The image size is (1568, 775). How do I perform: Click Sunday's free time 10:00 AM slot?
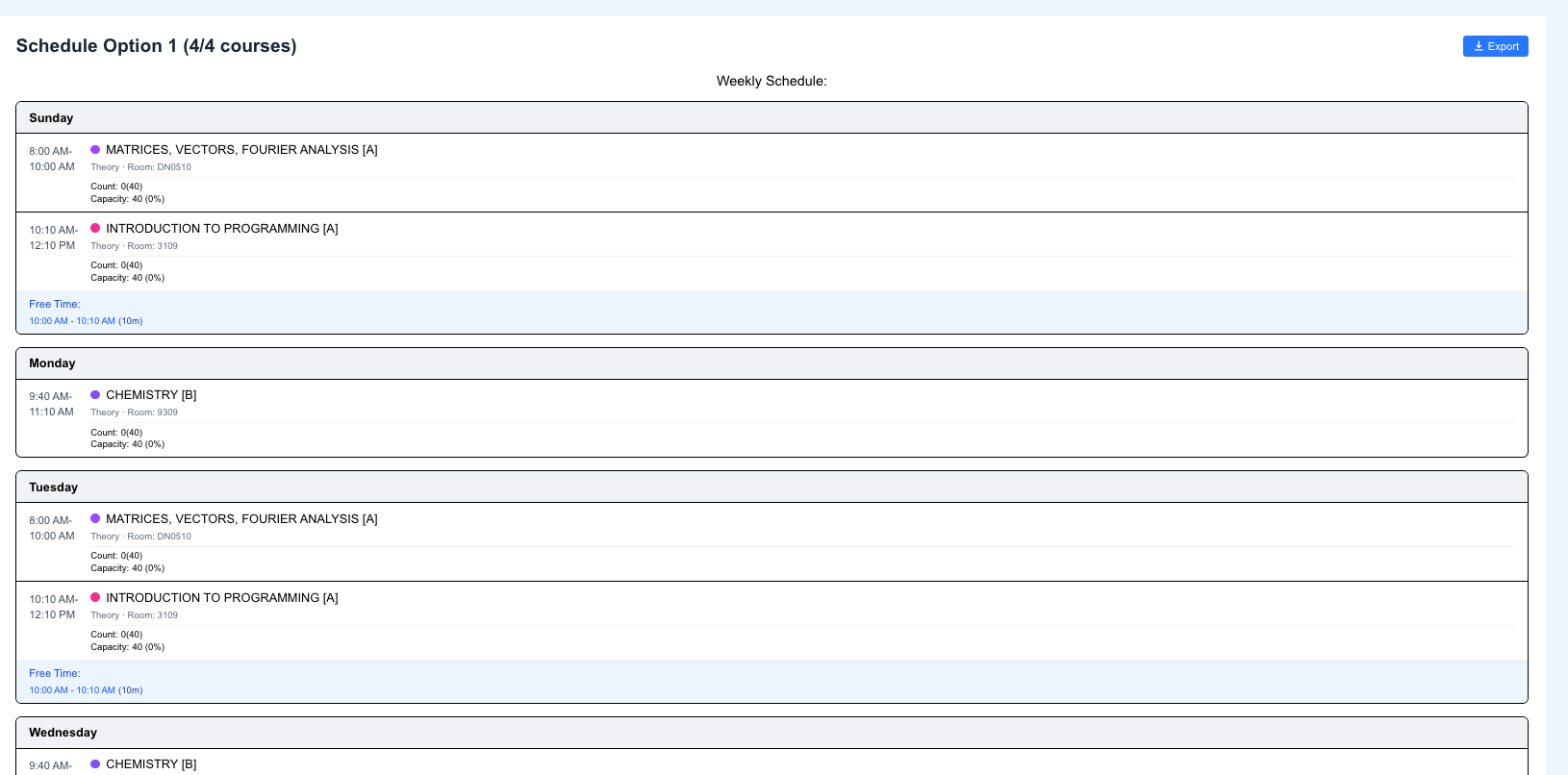click(x=86, y=321)
